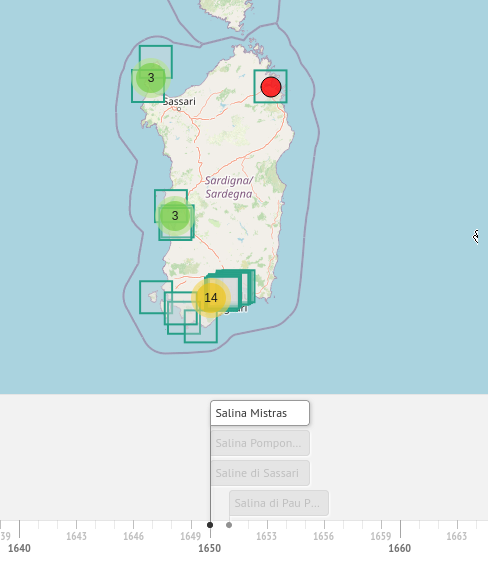The image size is (488, 578).
Task: Click the 1653 tick on the timeline
Action: click(266, 536)
